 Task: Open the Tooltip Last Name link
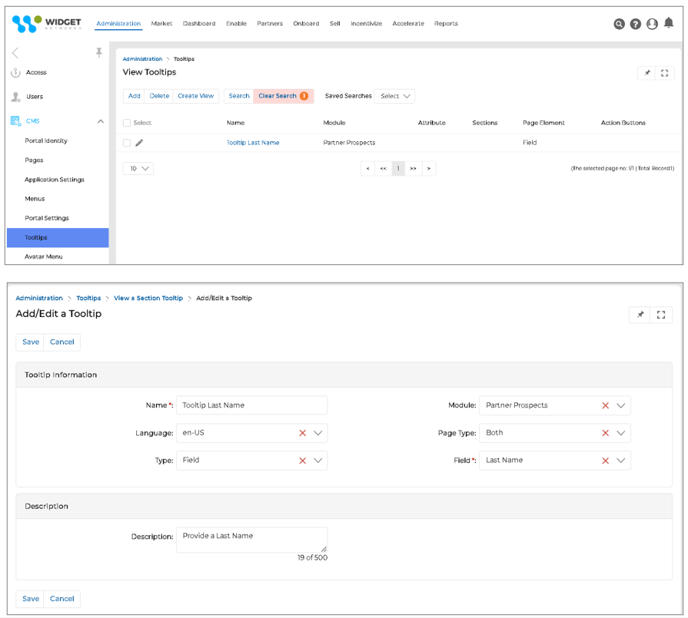click(252, 143)
